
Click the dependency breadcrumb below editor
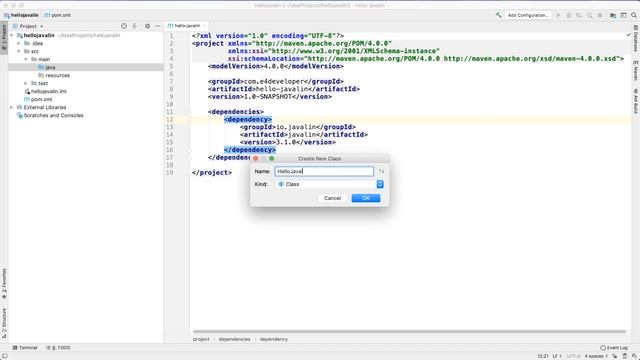(x=273, y=339)
